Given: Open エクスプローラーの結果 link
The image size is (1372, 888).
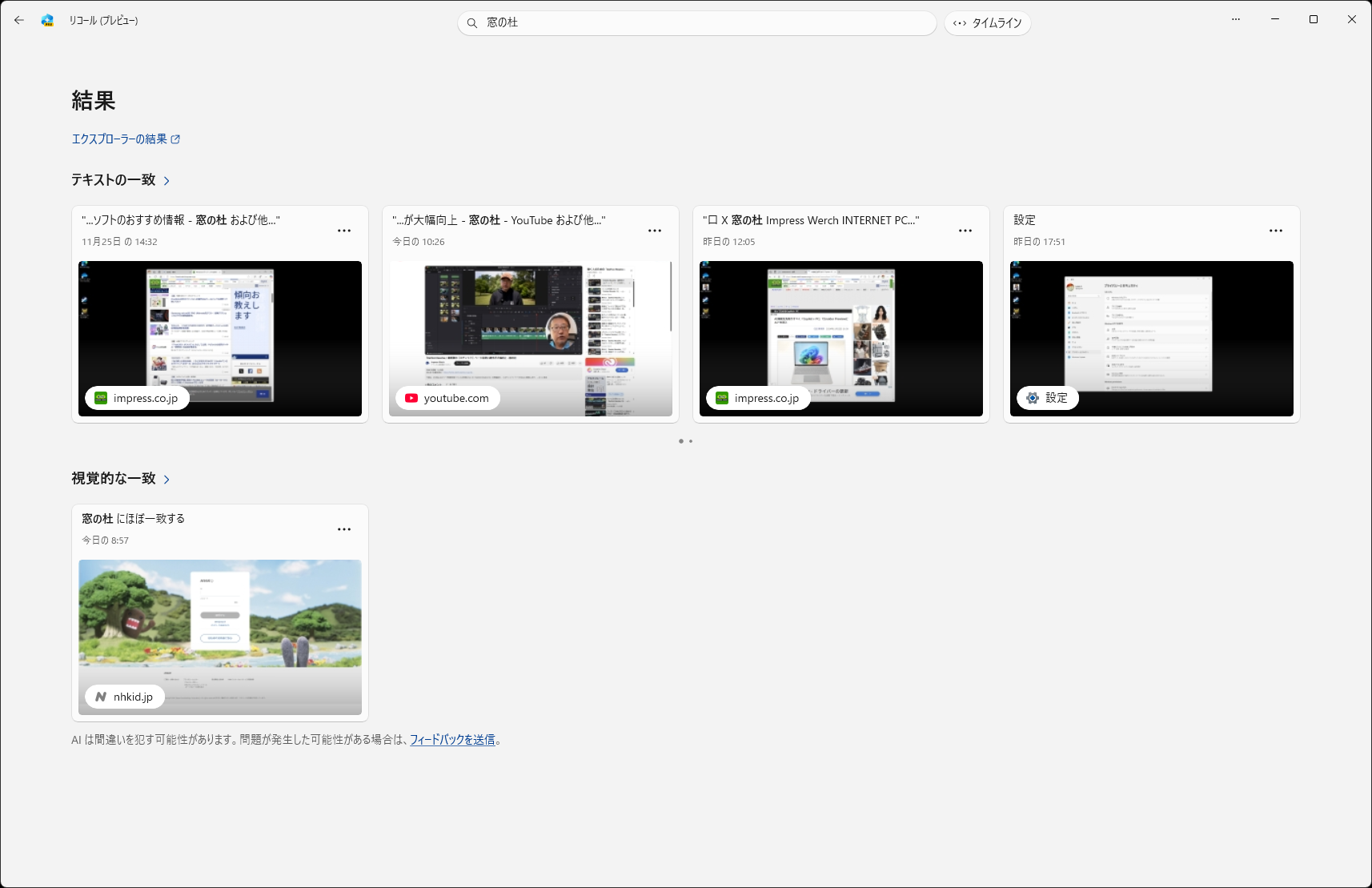Looking at the screenshot, I should 126,139.
